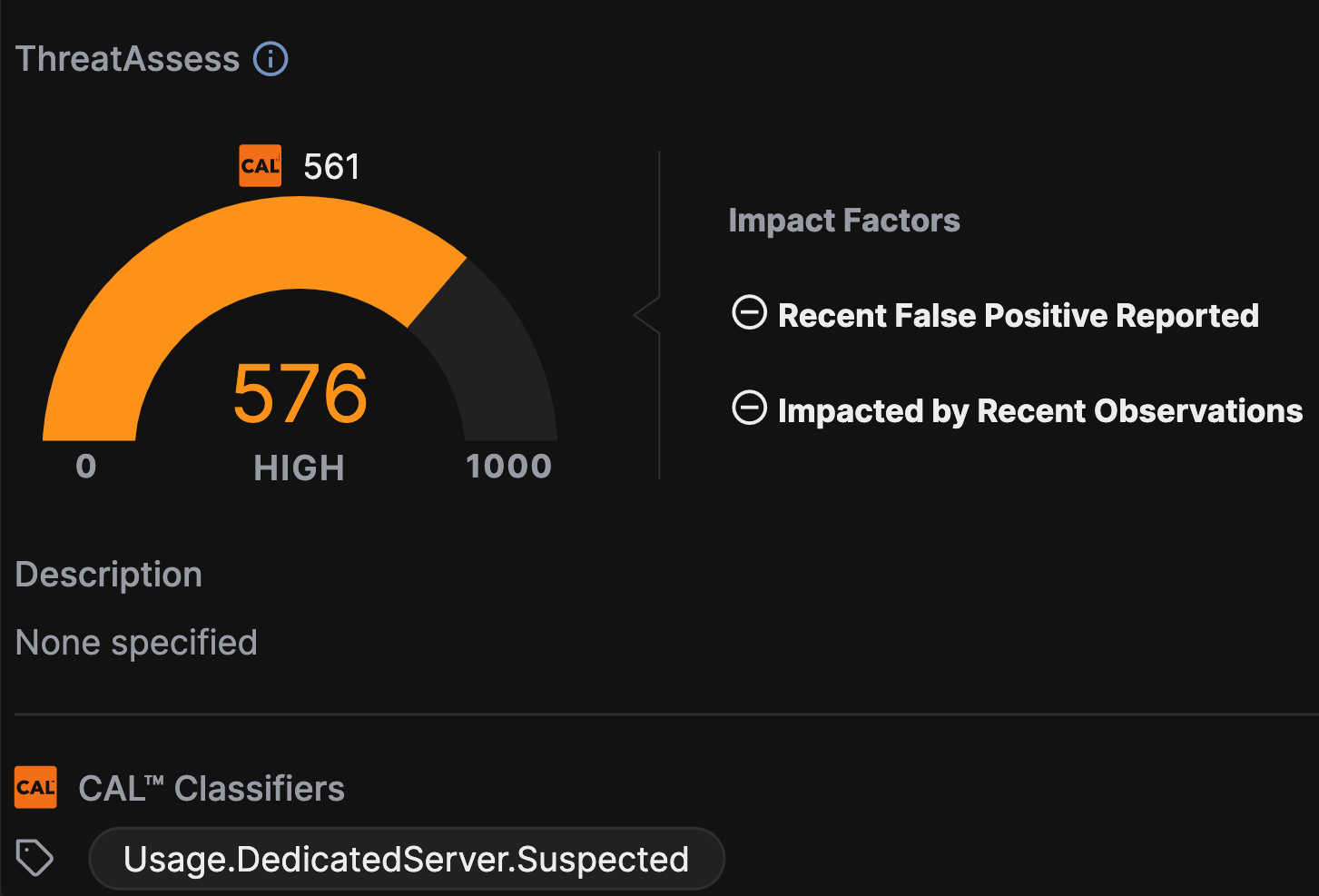This screenshot has height=896, width=1319.
Task: Click the gauge maximum label 1000
Action: [x=509, y=467]
